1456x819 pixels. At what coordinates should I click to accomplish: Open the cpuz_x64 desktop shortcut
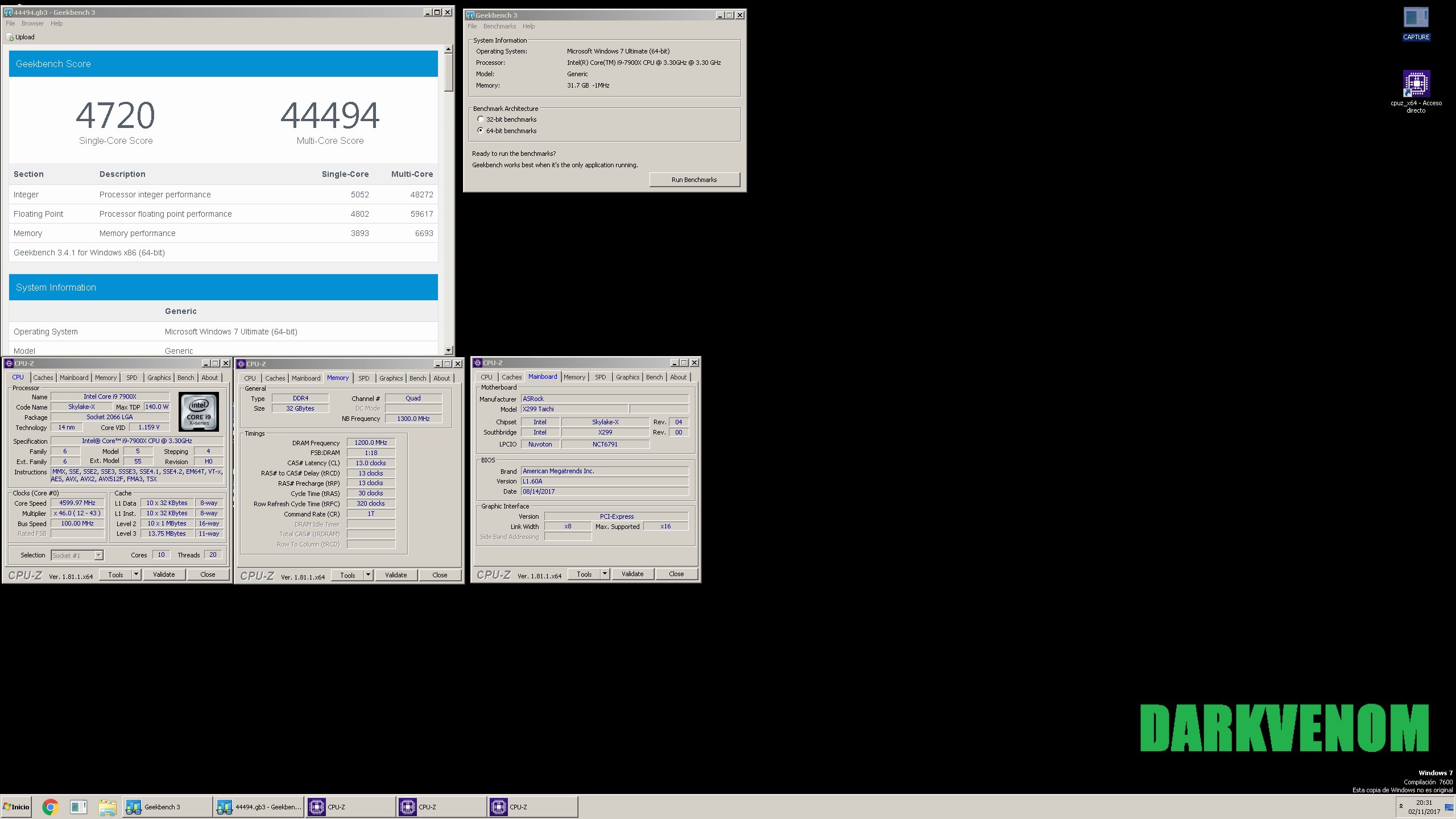[1416, 91]
